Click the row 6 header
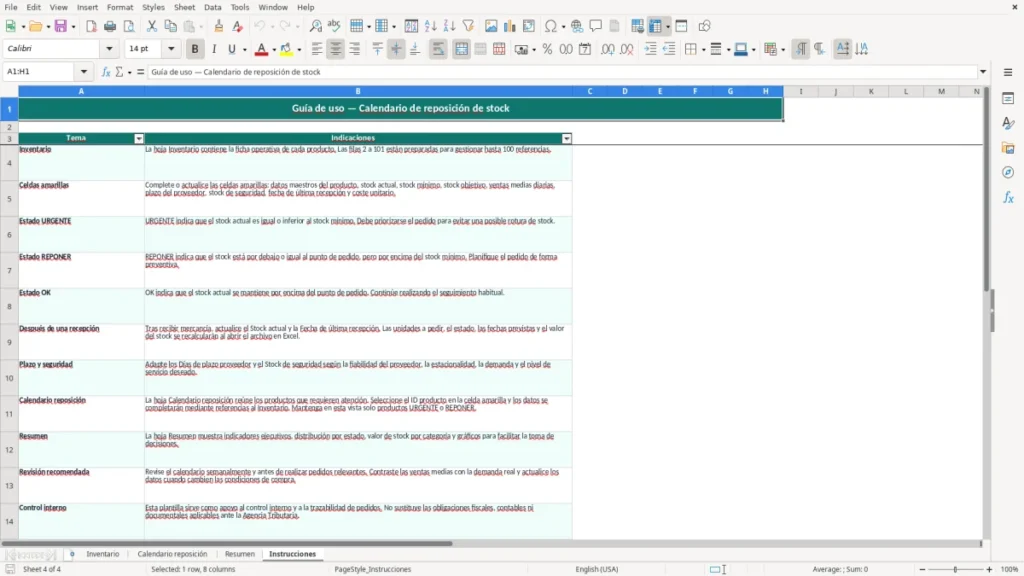 [x=9, y=234]
